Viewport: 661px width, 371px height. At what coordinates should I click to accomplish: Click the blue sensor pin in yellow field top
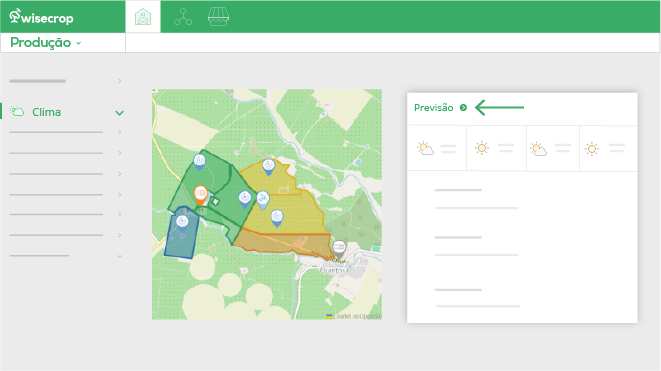tap(269, 167)
